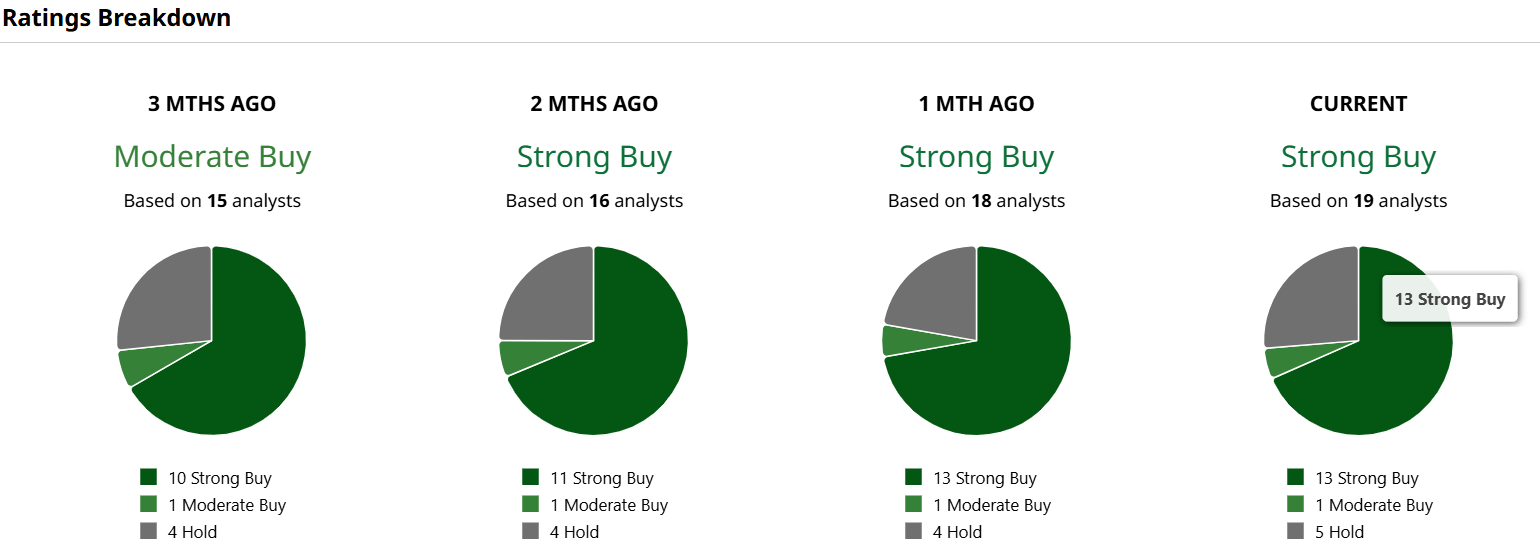Click the gray 4 Hold swatch under 3 MTHS AGO
Viewport: 1540px width, 555px height.
click(x=149, y=532)
